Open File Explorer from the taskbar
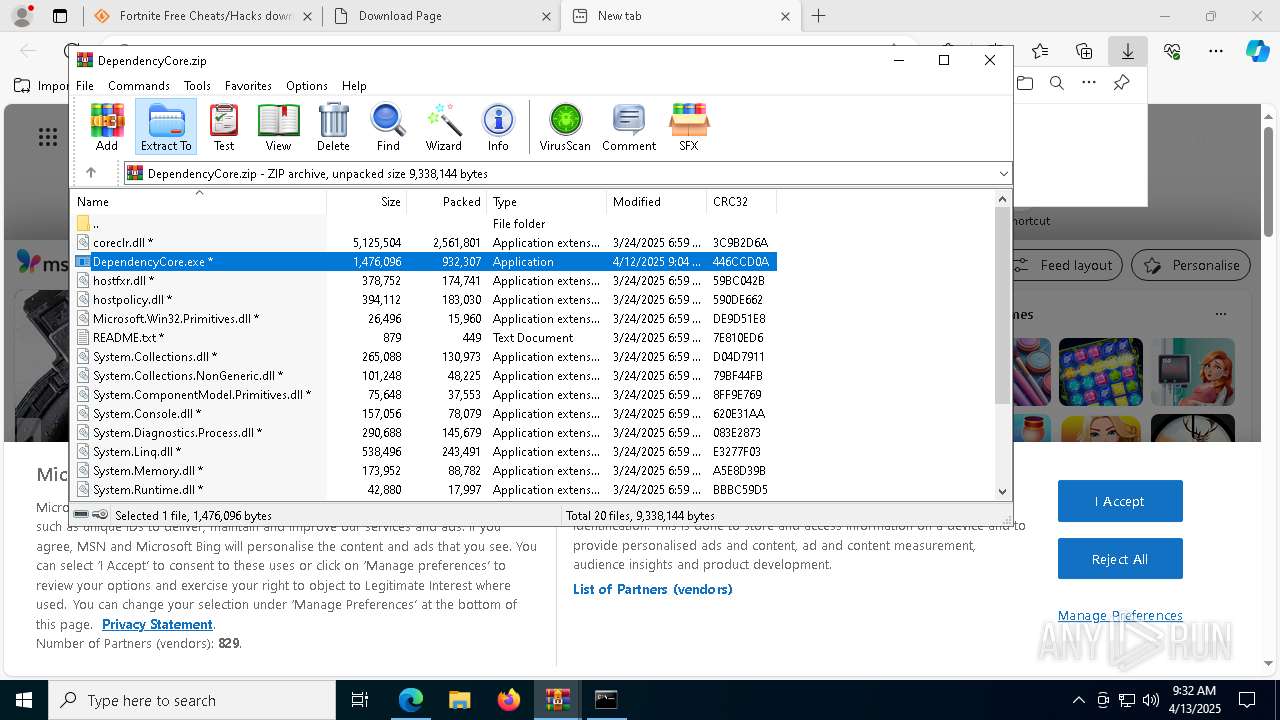Screen dimensions: 1280x720 (459, 700)
